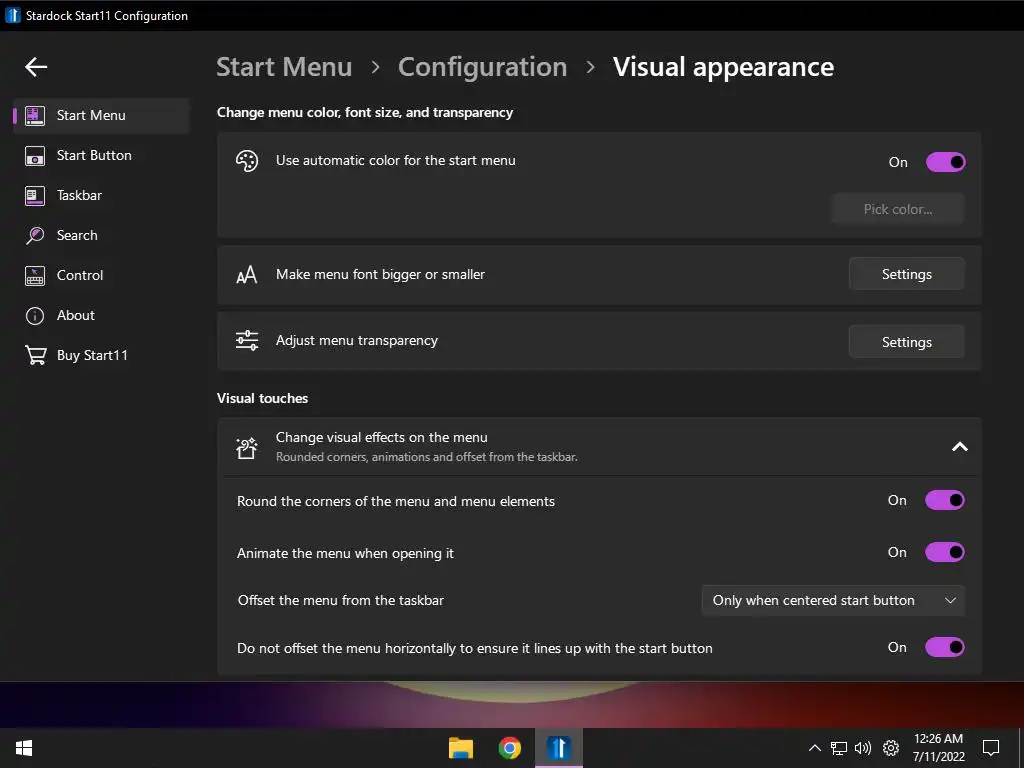
Task: Open the offset menu from taskbar dropdown
Action: [833, 600]
